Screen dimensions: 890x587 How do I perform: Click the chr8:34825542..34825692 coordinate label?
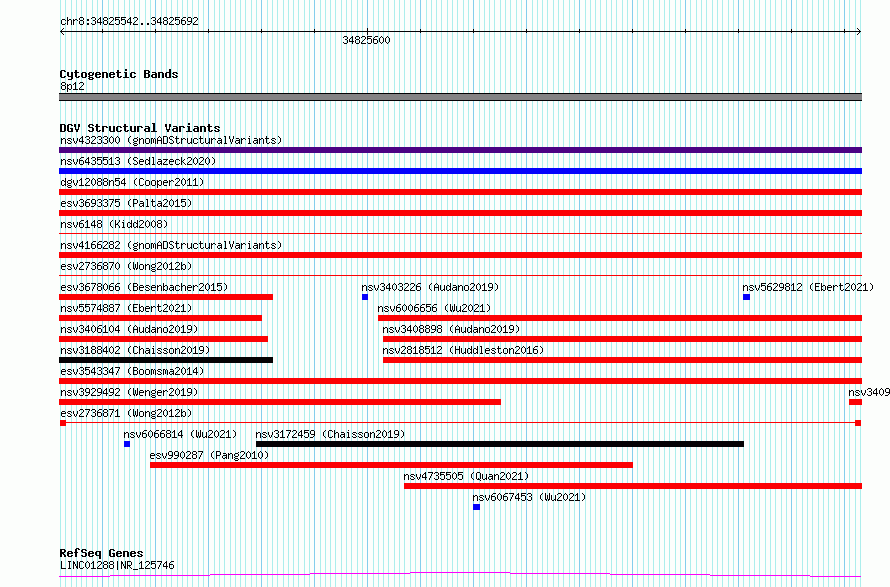(129, 21)
